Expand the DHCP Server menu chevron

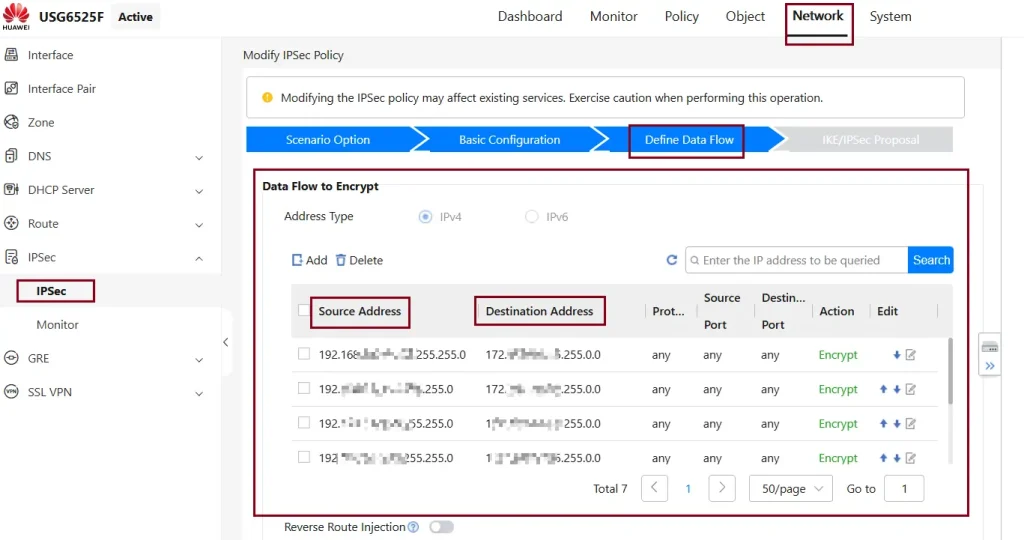[199, 191]
